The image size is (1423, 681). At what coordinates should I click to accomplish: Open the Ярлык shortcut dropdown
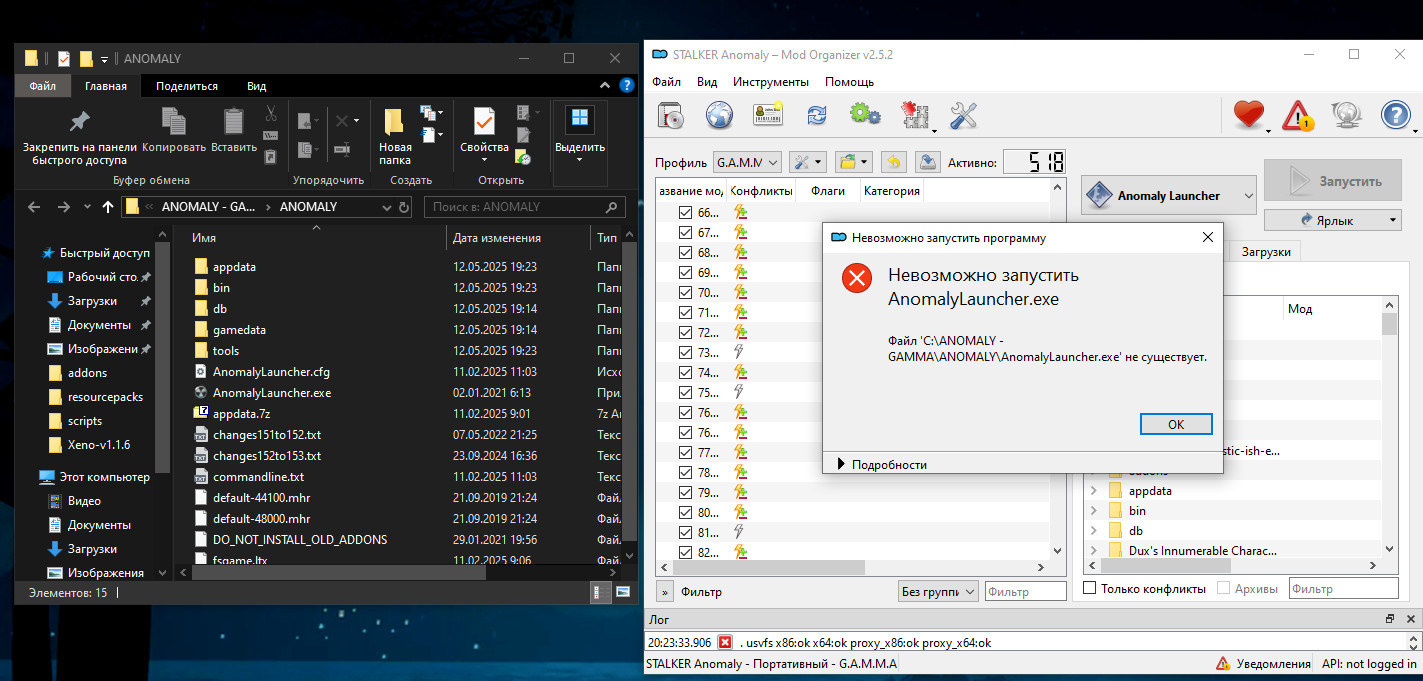point(1335,219)
